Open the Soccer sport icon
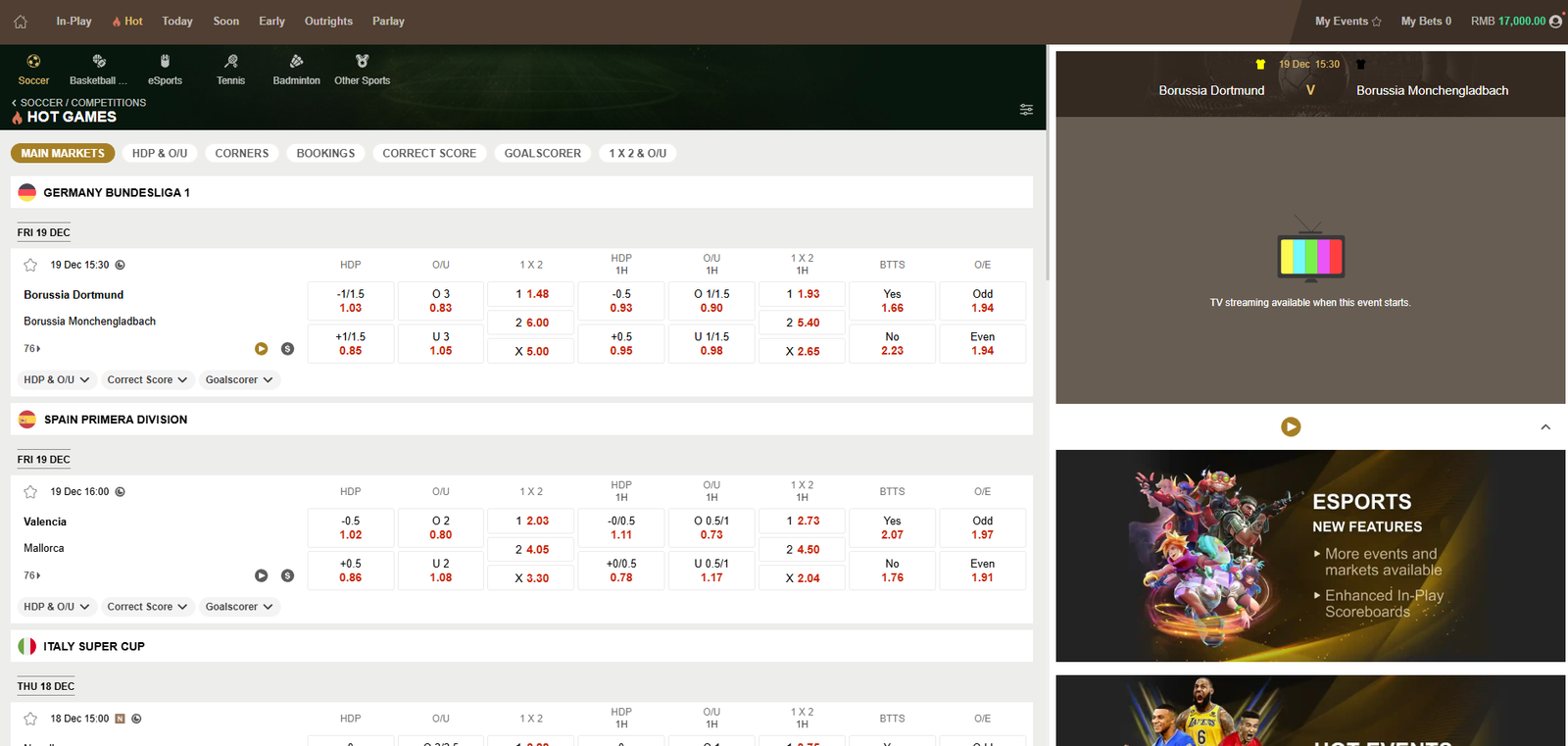1568x746 pixels. [x=33, y=70]
